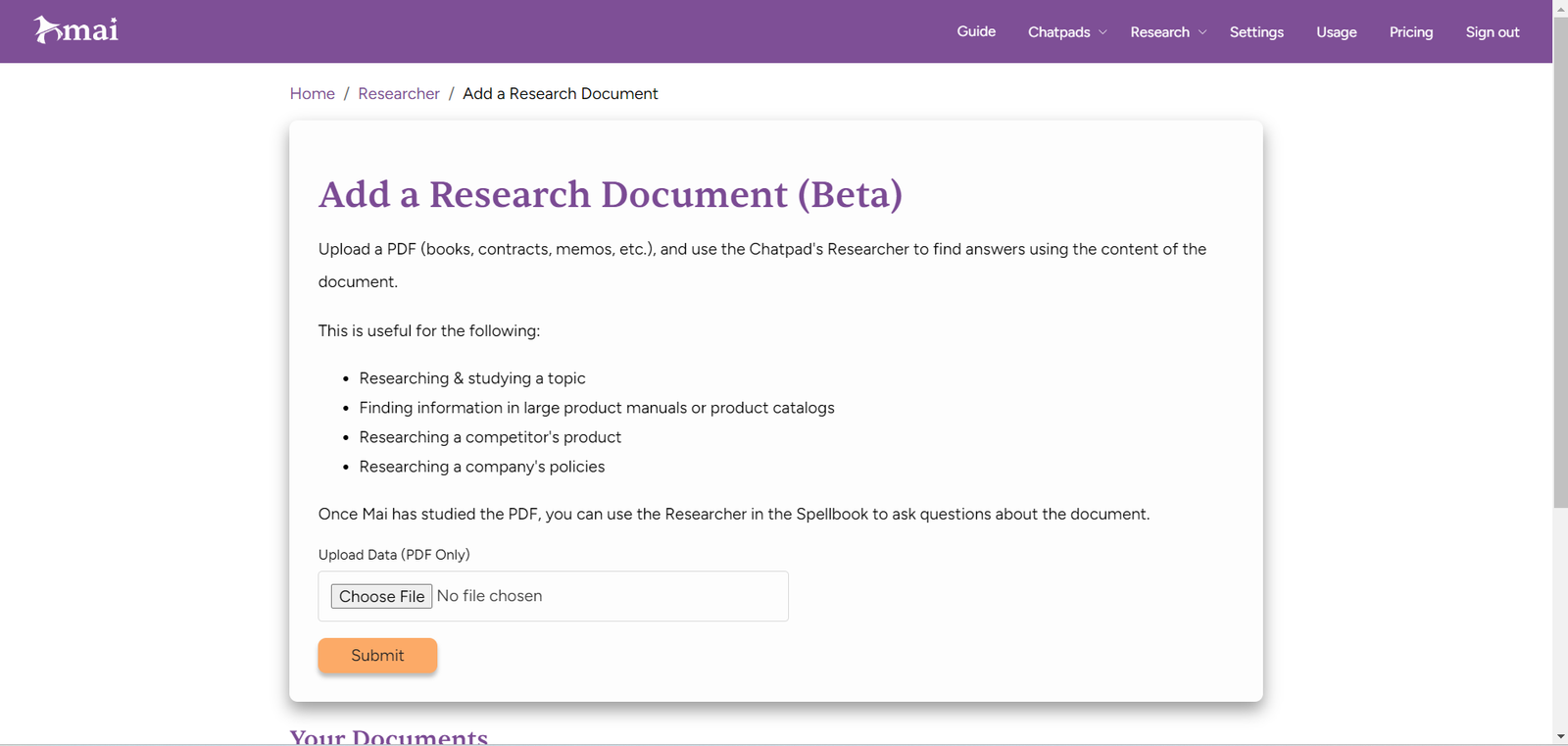Click the 'Add a Research Document (Beta)' heading

pyautogui.click(x=611, y=194)
